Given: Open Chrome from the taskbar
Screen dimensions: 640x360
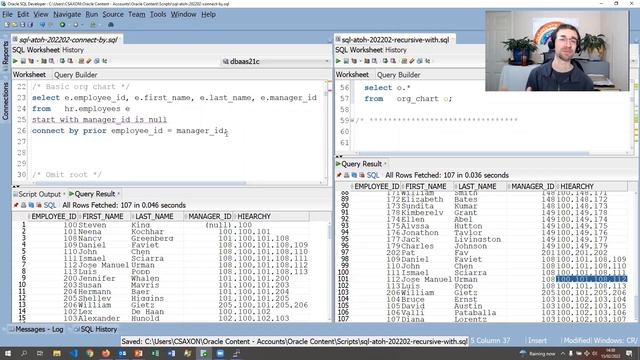Looking at the screenshot, I should 90,353.
